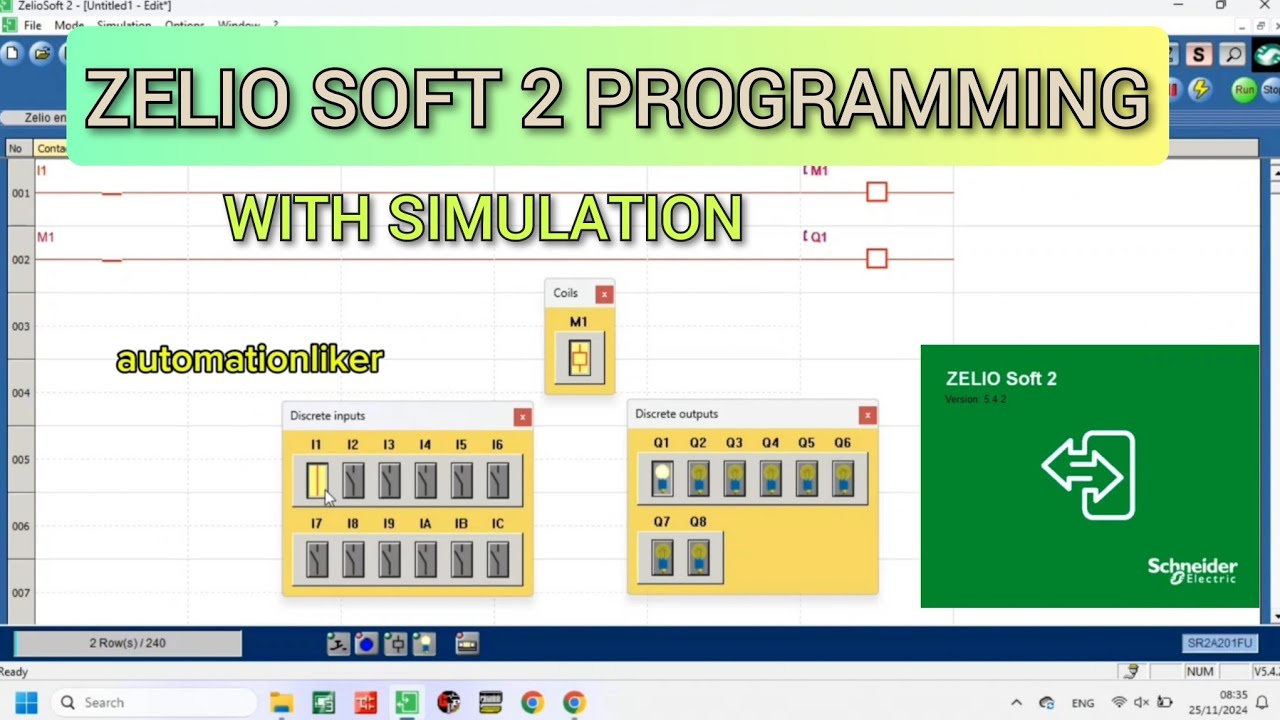Click row number 003 in ladder editor
1280x720 pixels.
point(20,327)
